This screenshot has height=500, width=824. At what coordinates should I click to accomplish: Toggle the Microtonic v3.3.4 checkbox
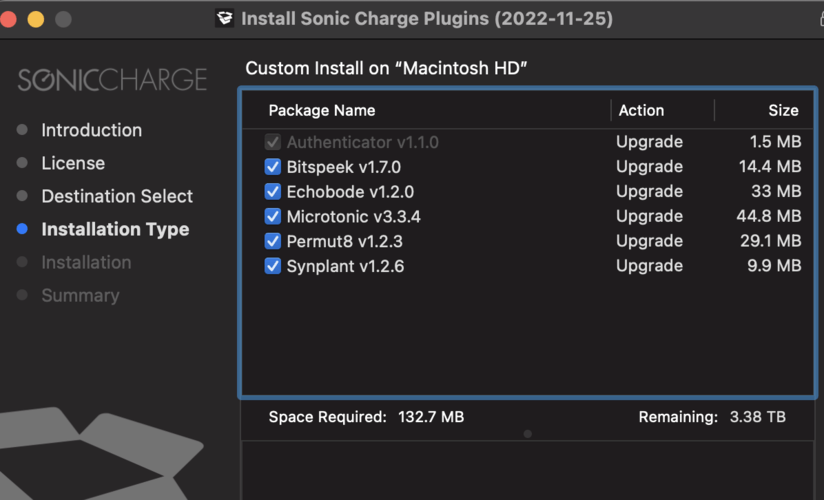coord(273,216)
